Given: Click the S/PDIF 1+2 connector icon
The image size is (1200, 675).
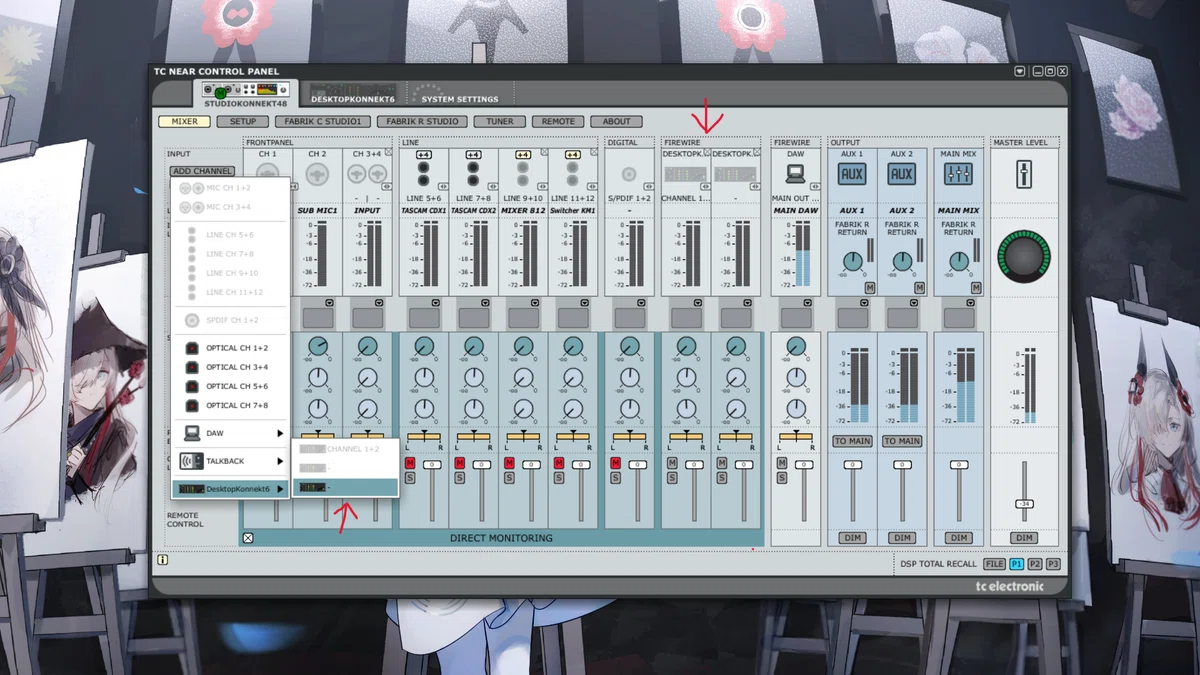Looking at the screenshot, I should 629,174.
